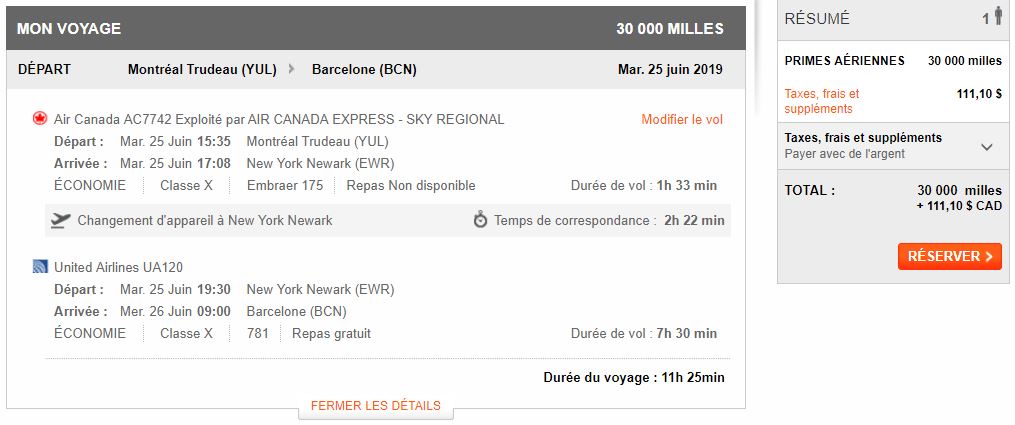The height and width of the screenshot is (425, 1015).
Task: Click the Primes aériennes 30 000 milles row
Action: [x=893, y=61]
